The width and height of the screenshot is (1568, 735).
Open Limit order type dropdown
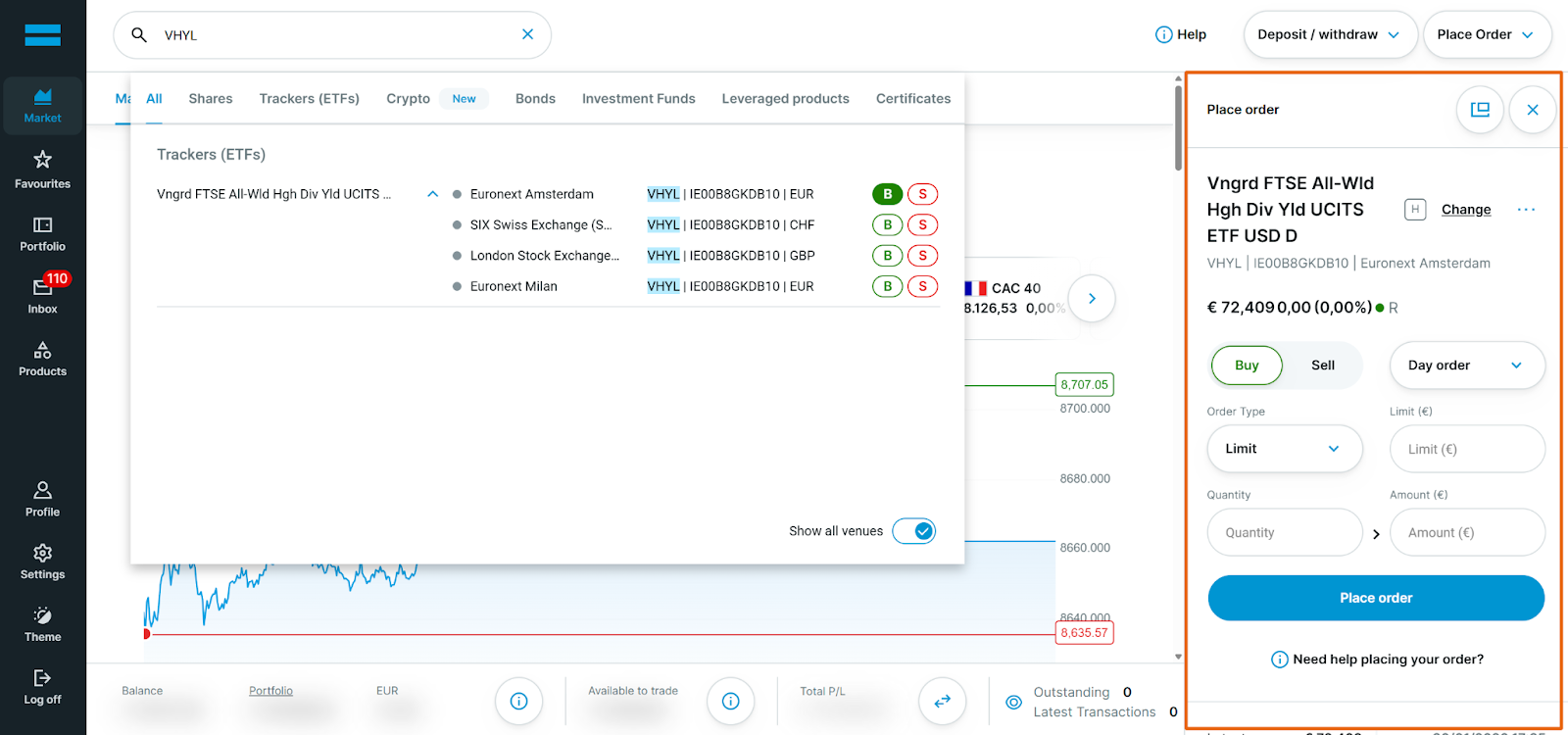[1285, 449]
